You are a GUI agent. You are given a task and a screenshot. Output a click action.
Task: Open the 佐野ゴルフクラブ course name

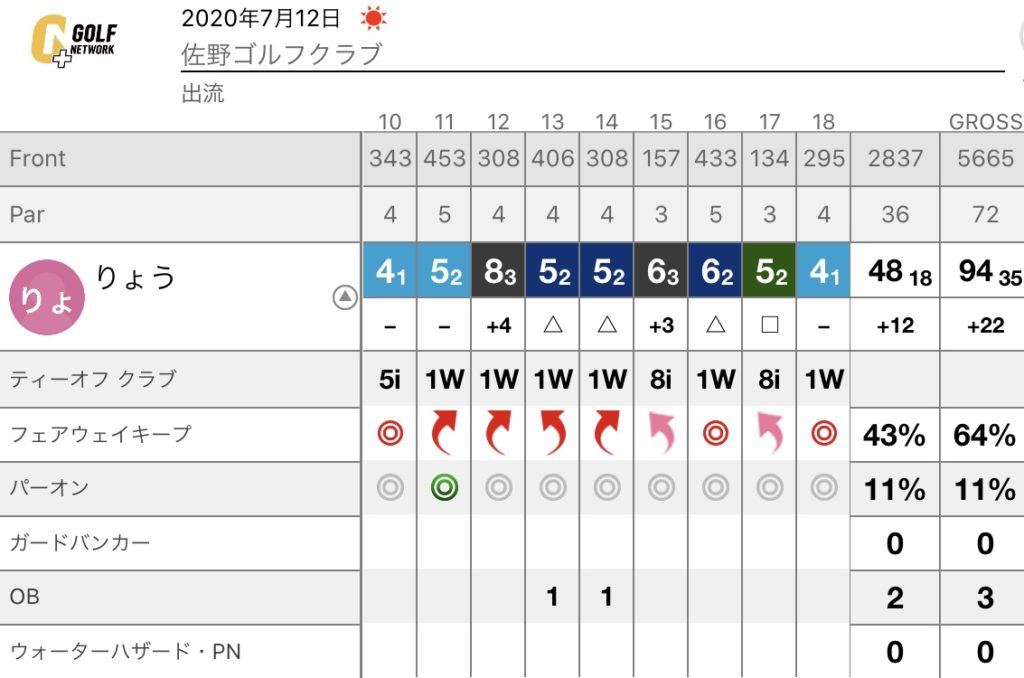[281, 54]
